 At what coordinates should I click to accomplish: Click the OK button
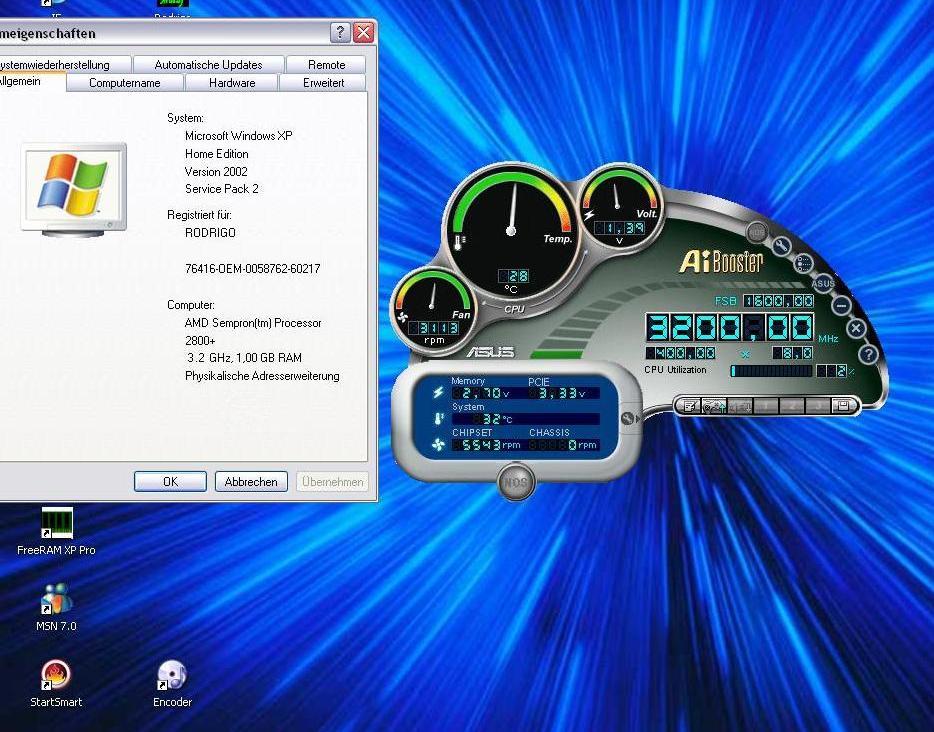pos(170,481)
